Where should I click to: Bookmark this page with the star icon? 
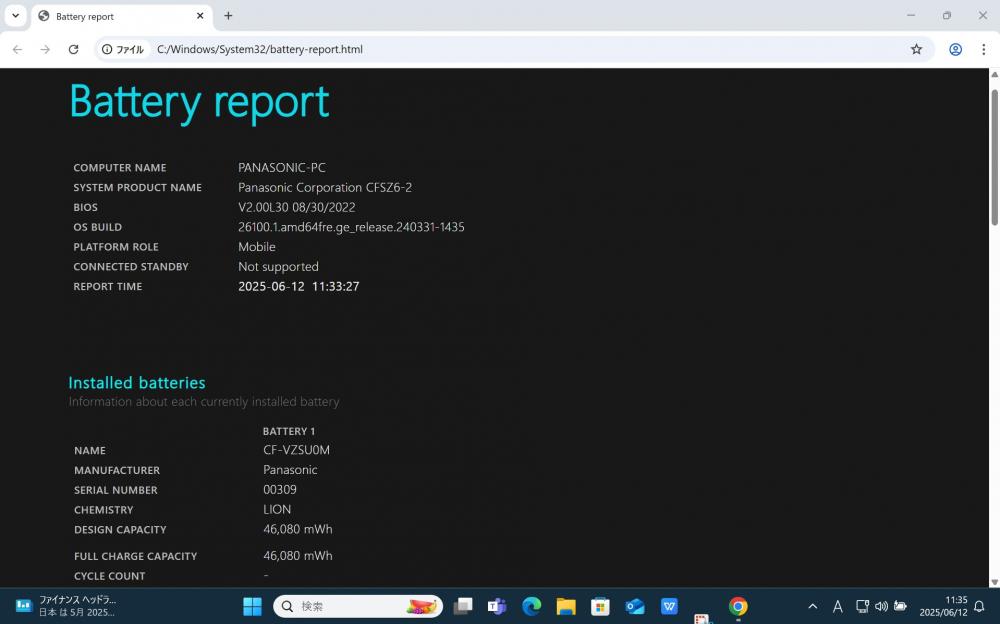916,49
